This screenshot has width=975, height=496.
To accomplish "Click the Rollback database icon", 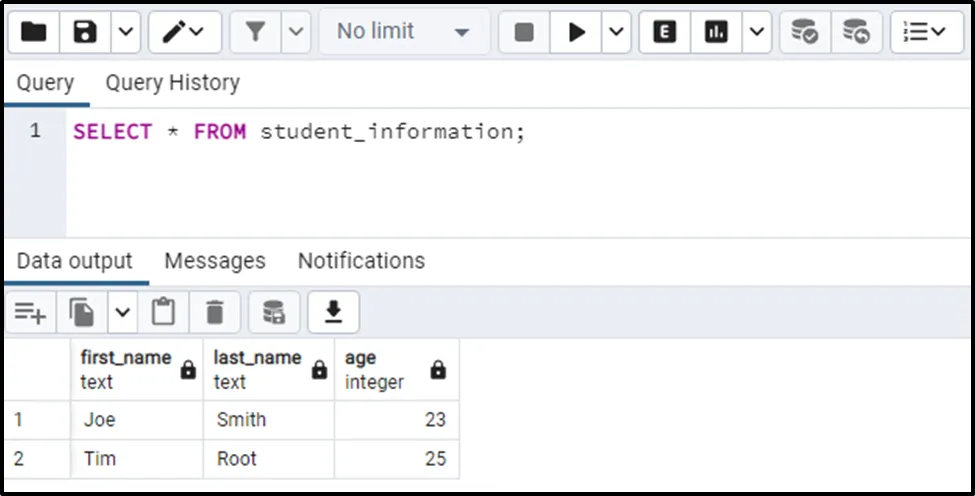I will click(855, 32).
